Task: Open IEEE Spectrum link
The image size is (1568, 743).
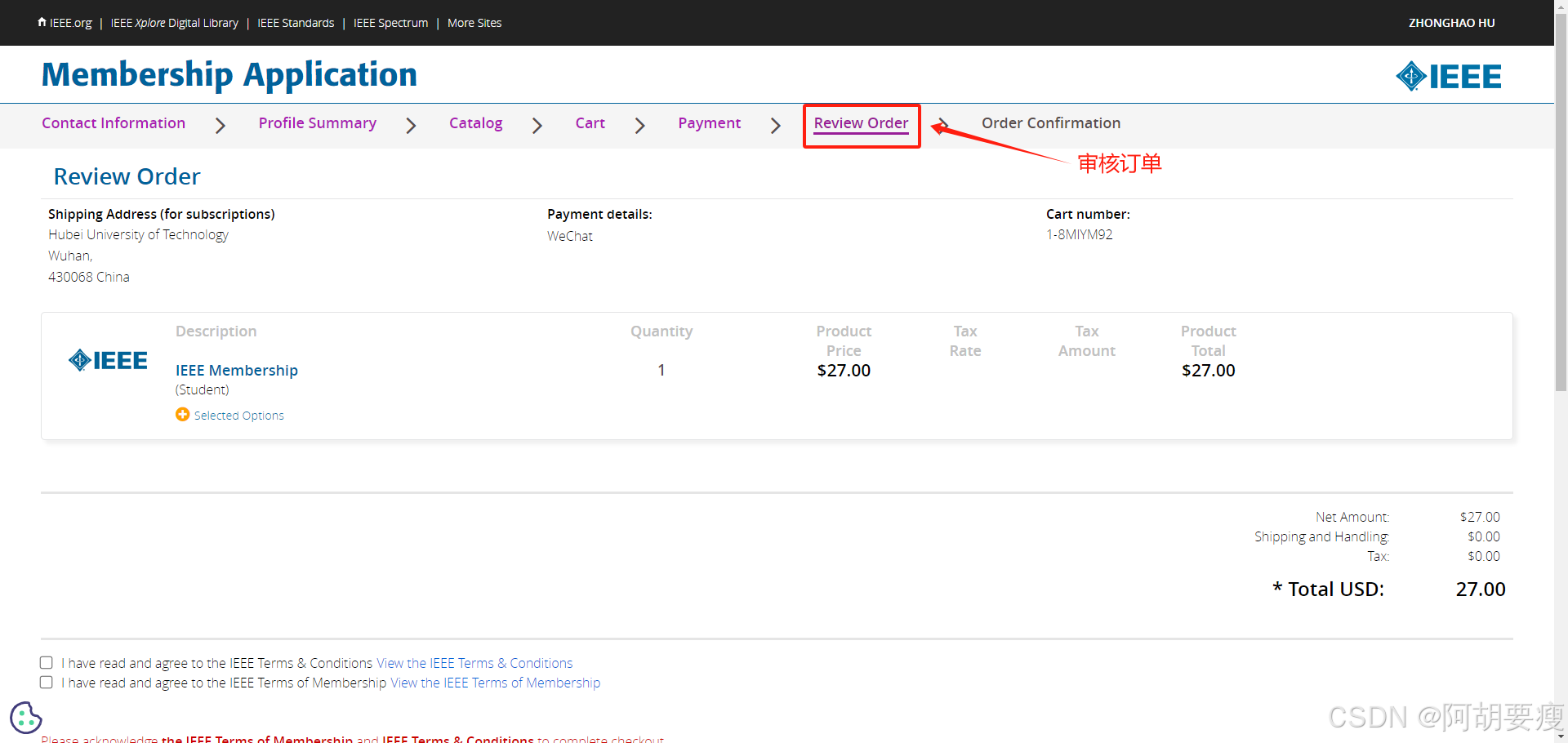Action: click(x=390, y=23)
